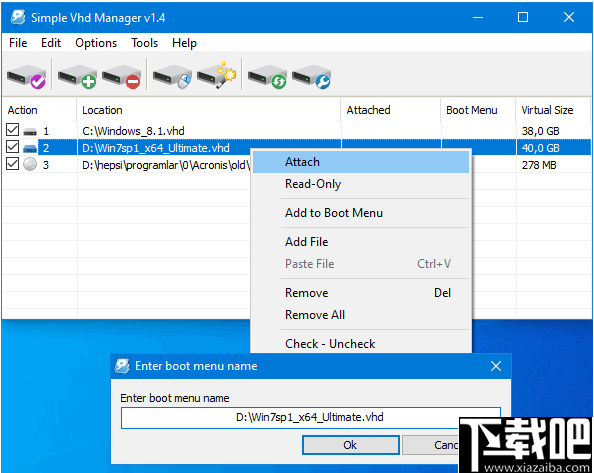
Task: Sort by the Location column header
Action: 208,110
